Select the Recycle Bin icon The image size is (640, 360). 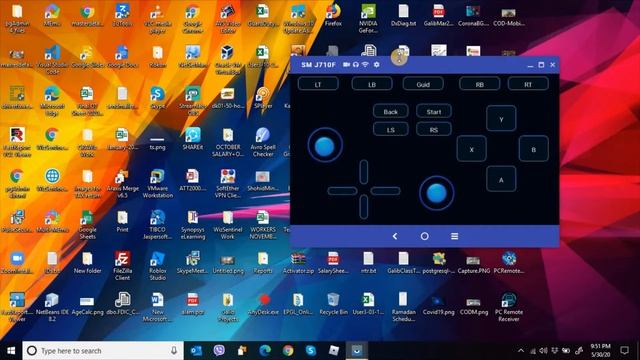(x=333, y=304)
